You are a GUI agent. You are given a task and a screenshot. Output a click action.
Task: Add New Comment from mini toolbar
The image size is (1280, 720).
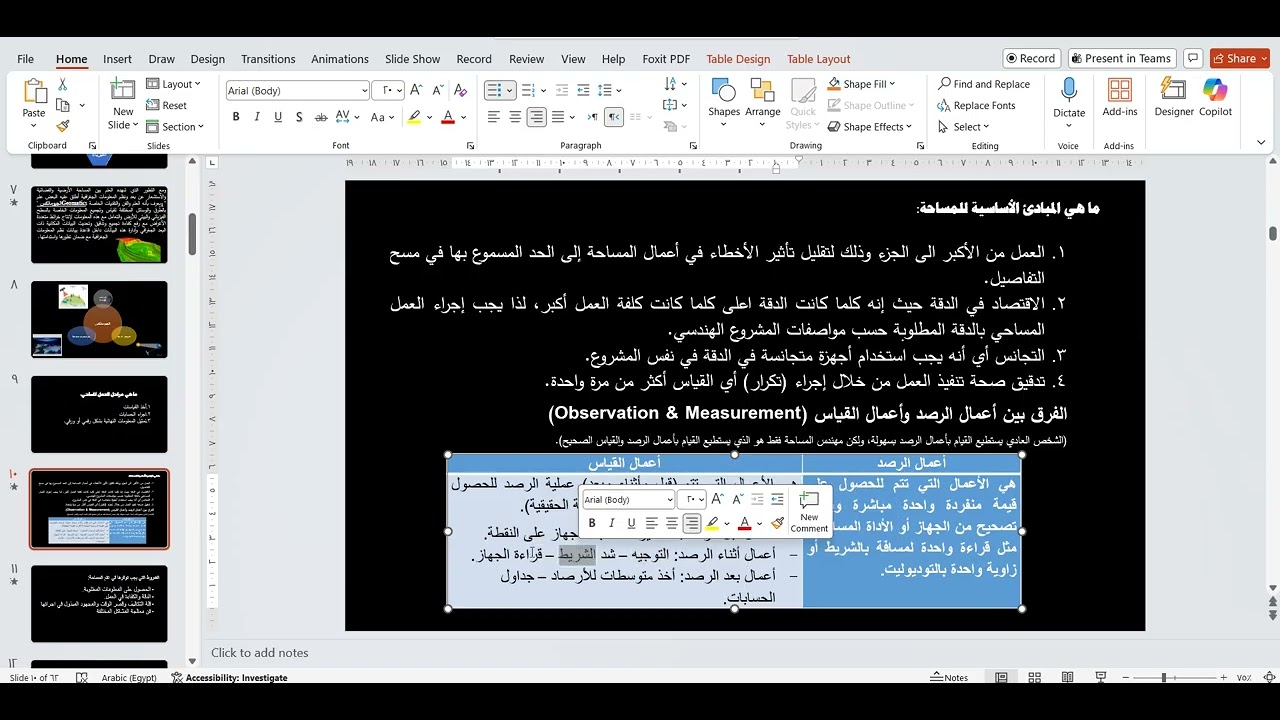(809, 512)
